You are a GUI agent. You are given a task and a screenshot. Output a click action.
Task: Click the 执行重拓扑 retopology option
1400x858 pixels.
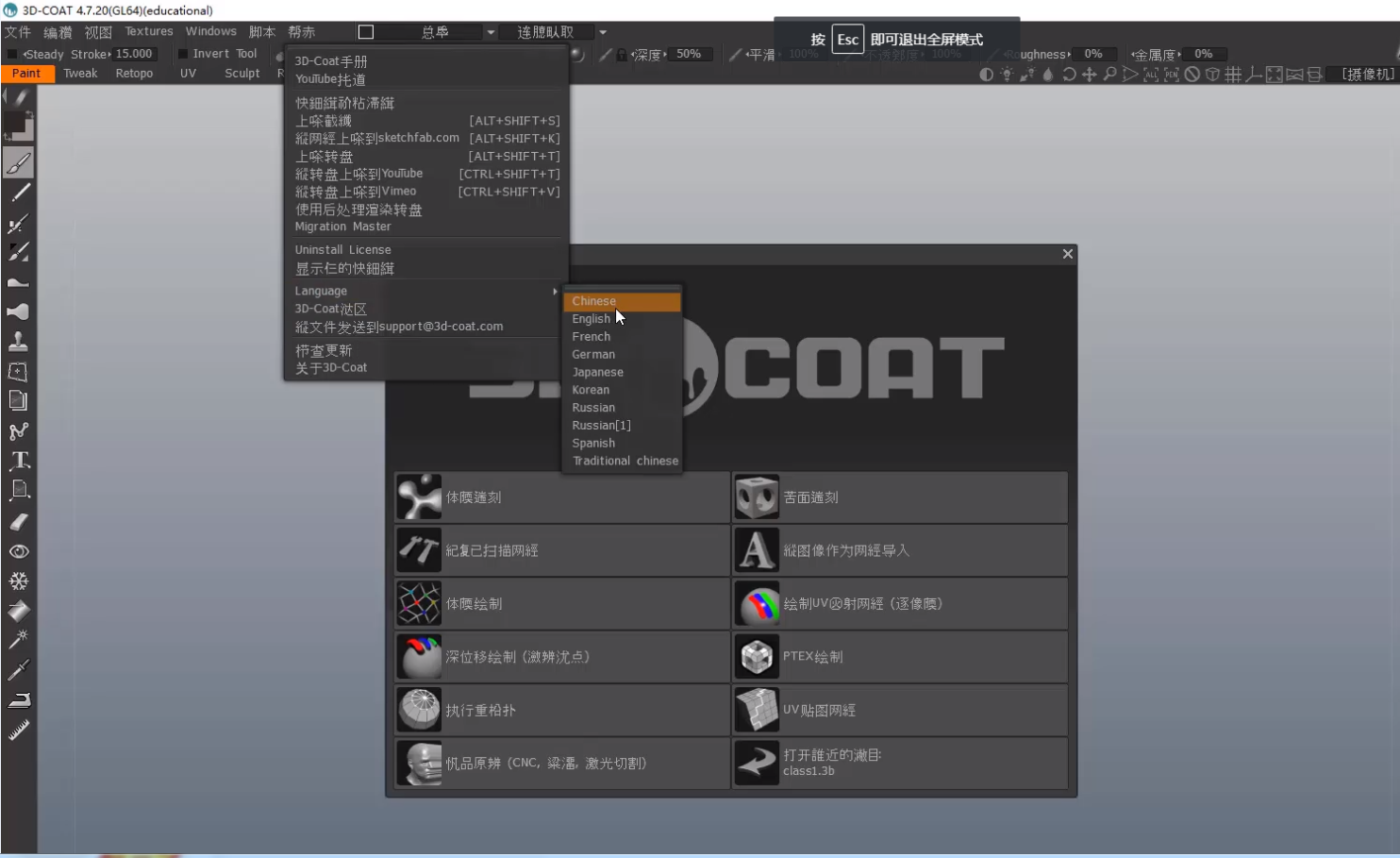click(562, 710)
